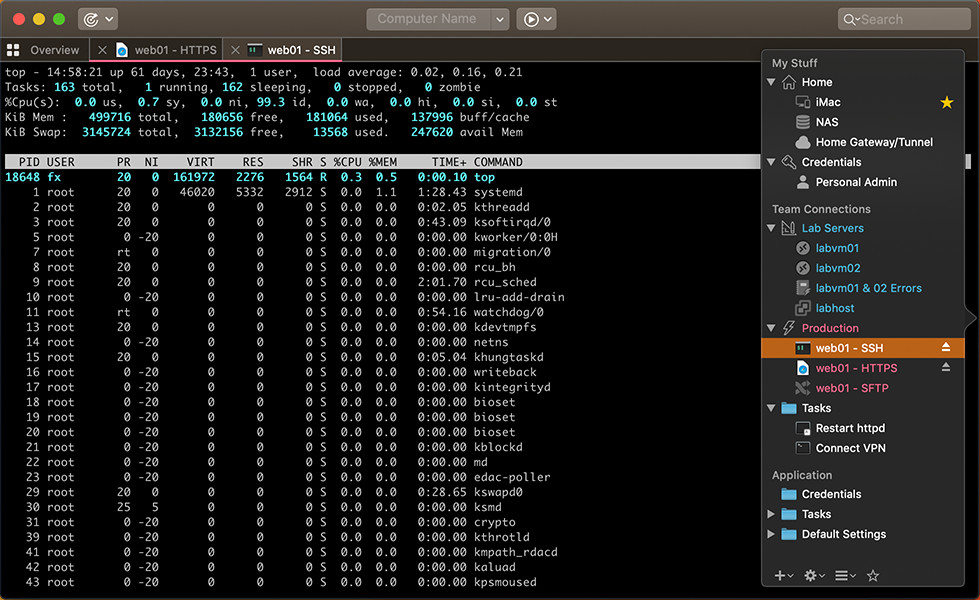Image resolution: width=980 pixels, height=600 pixels.
Task: Open the gear settings menu in sidebar
Action: [x=814, y=576]
